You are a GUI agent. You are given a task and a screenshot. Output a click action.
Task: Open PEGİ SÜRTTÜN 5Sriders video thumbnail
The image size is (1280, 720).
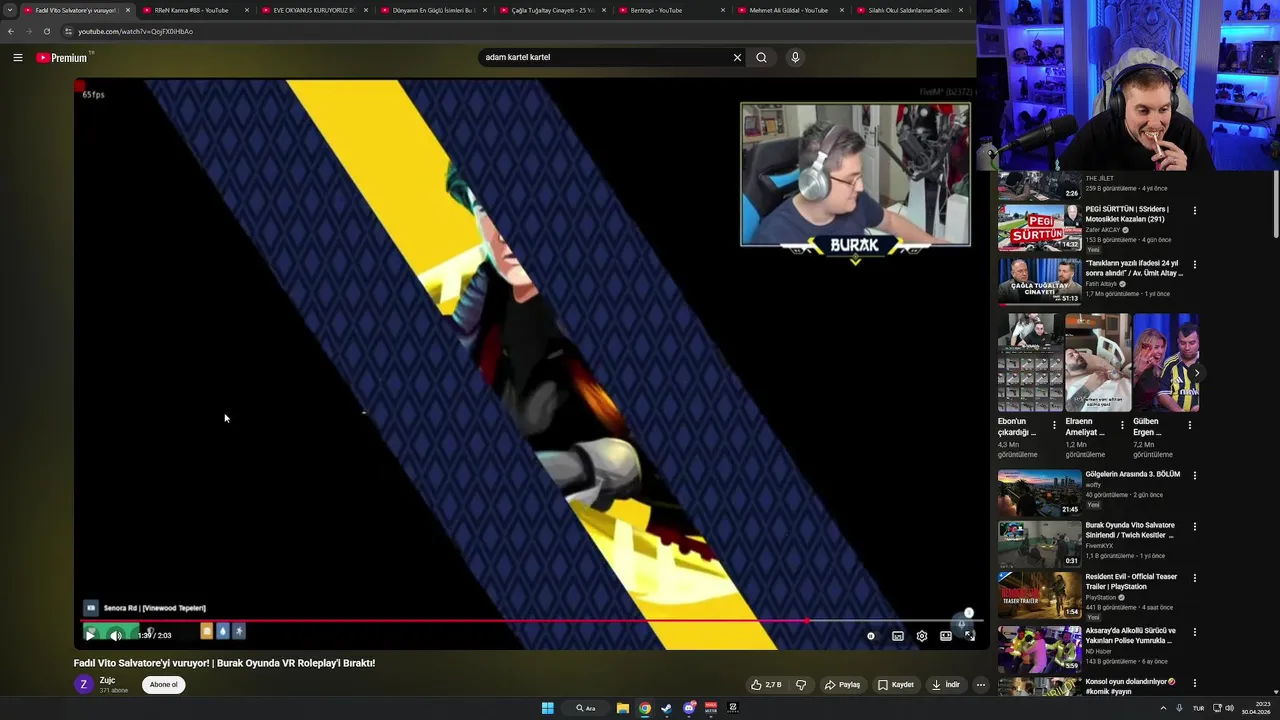(1039, 228)
